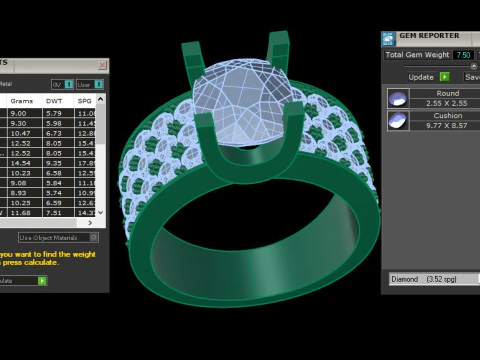Click the table's scroll up arrow
This screenshot has width=480, height=360.
pyautogui.click(x=101, y=99)
